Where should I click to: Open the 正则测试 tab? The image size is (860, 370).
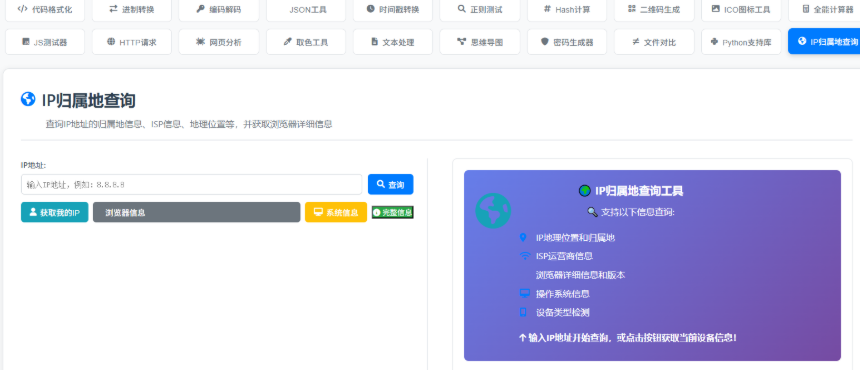[x=480, y=9]
